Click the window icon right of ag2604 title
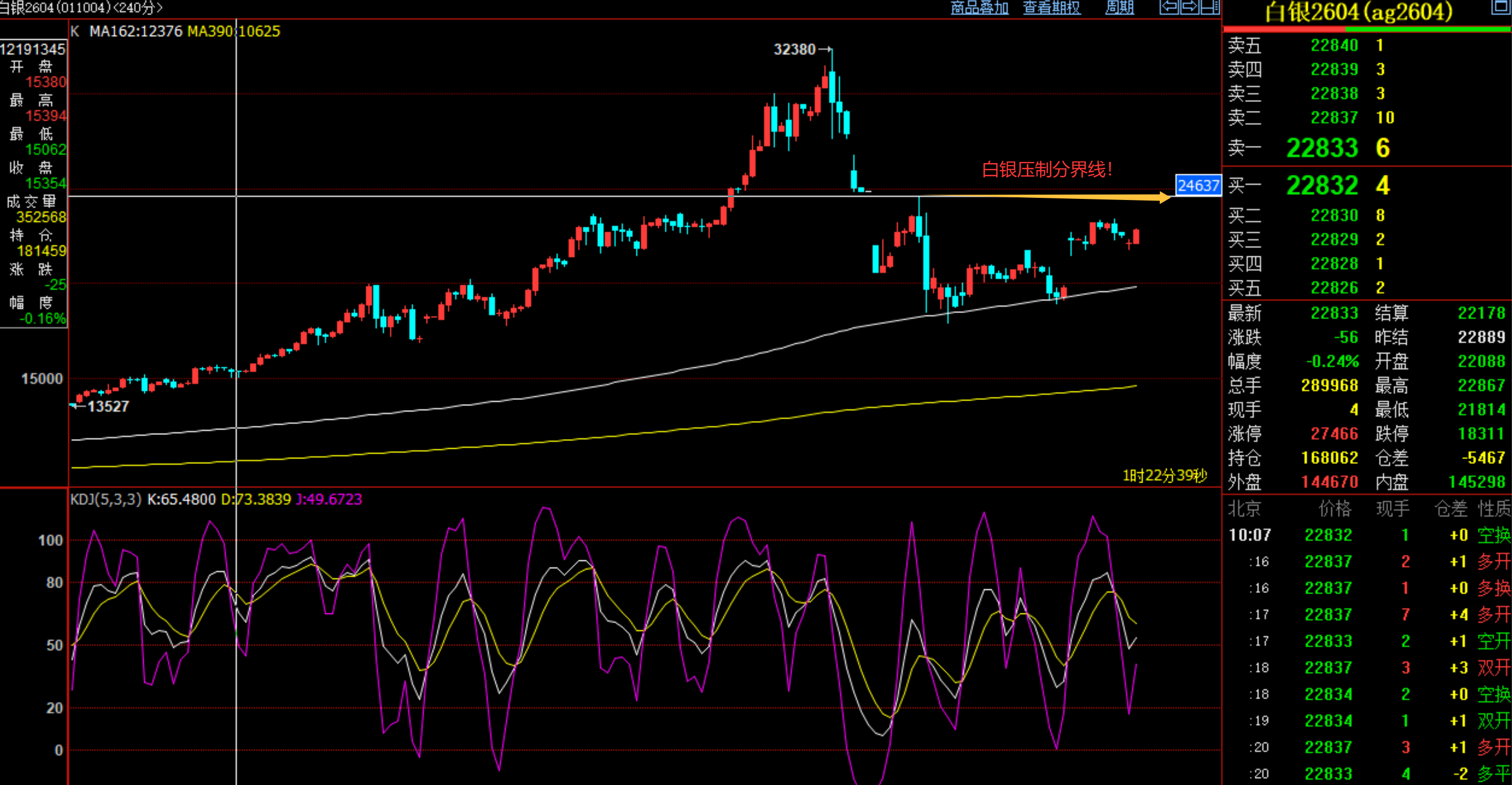 1500,7
